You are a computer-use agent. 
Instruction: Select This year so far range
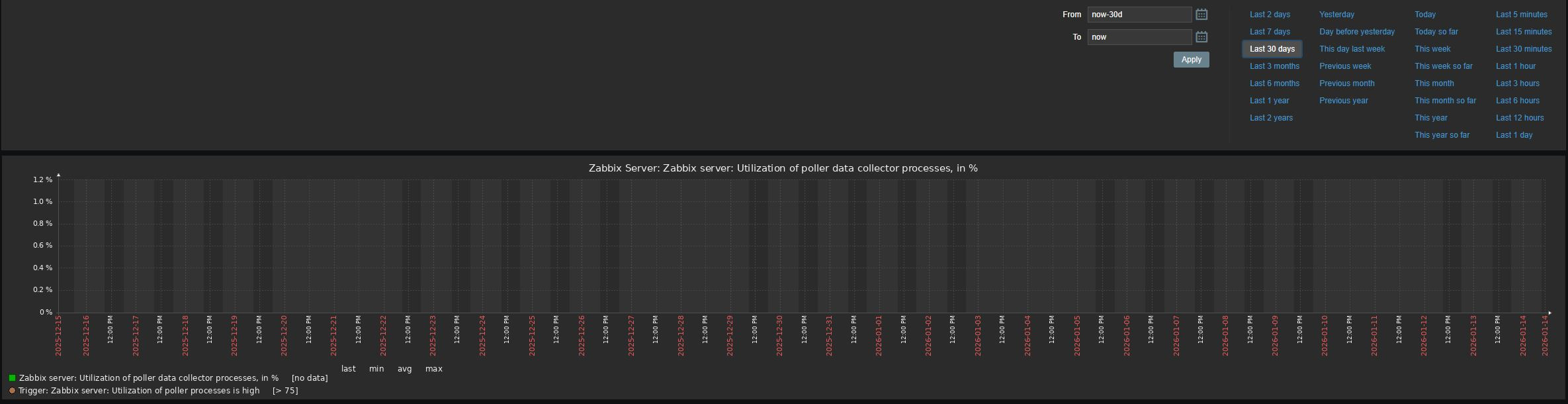[1442, 135]
